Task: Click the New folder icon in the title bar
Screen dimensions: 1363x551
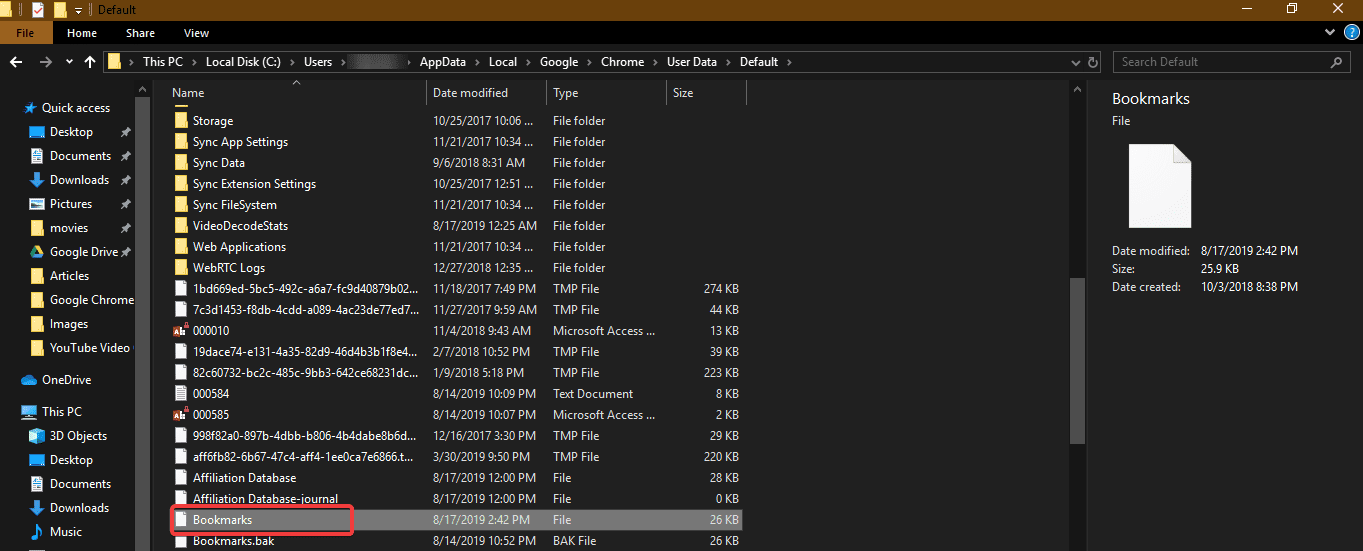Action: pyautogui.click(x=60, y=9)
